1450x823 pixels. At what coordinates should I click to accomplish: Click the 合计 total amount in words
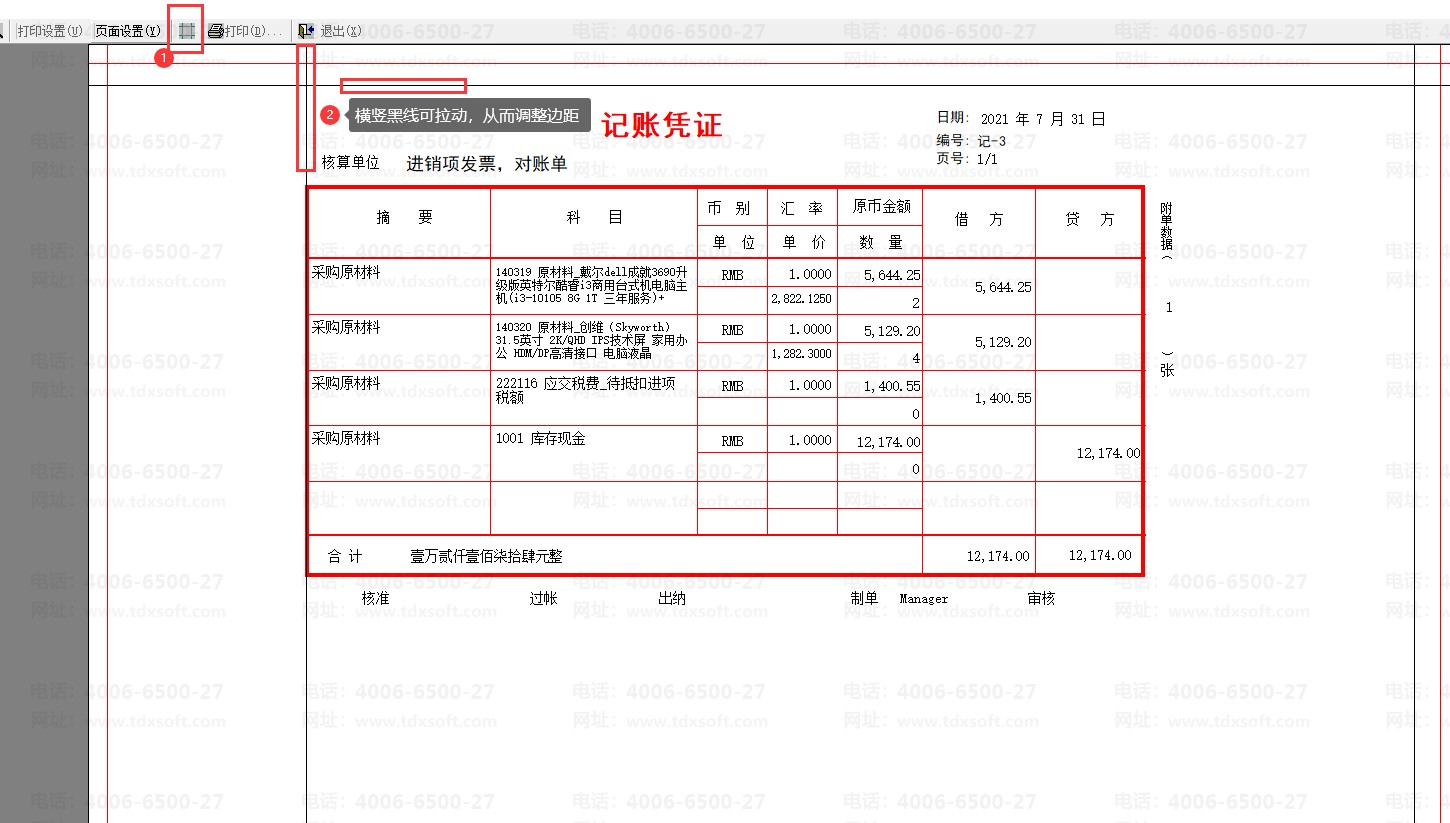point(486,556)
